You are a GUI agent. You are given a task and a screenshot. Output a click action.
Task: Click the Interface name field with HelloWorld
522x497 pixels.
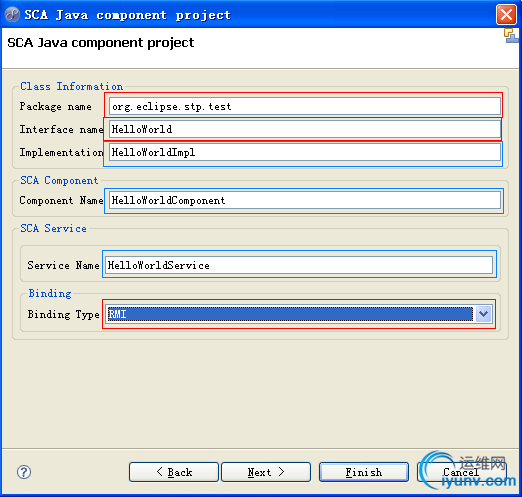coord(305,129)
